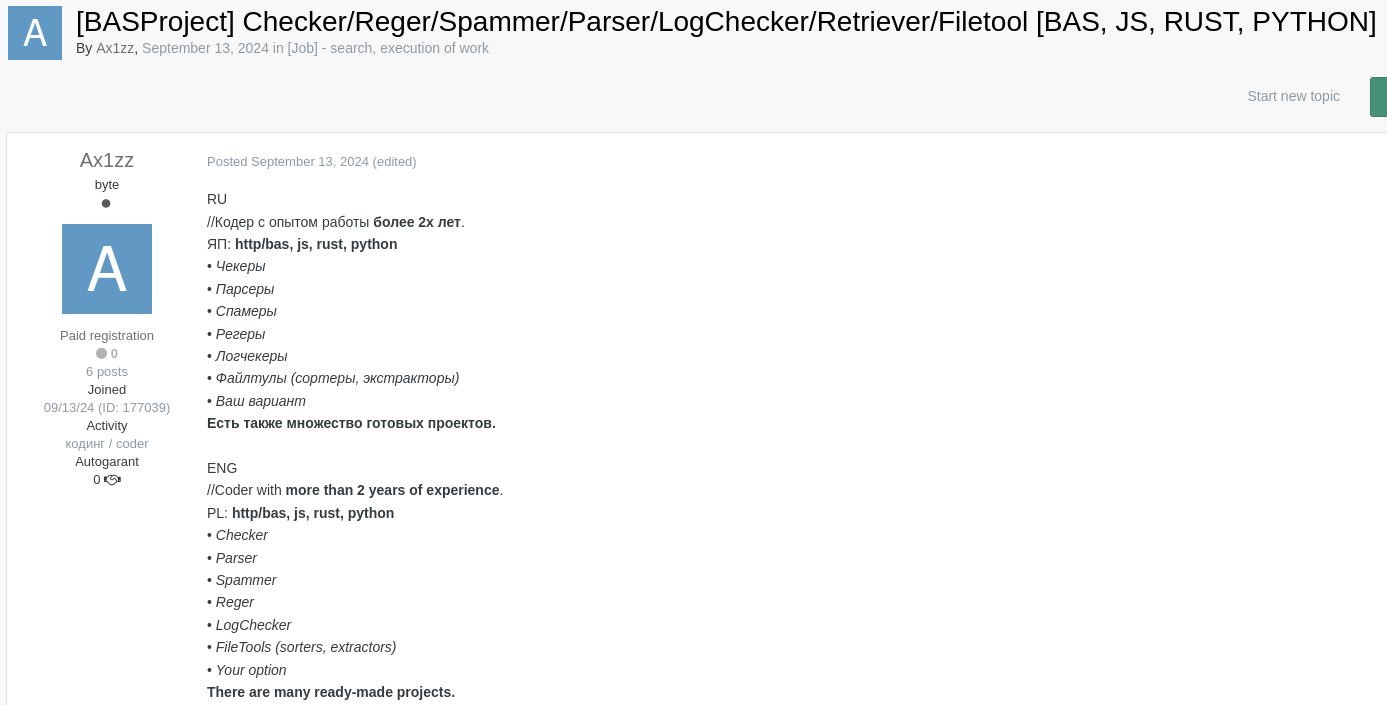This screenshot has width=1387, height=705.
Task: Click the Autogarant deals count icon
Action: coord(113,480)
